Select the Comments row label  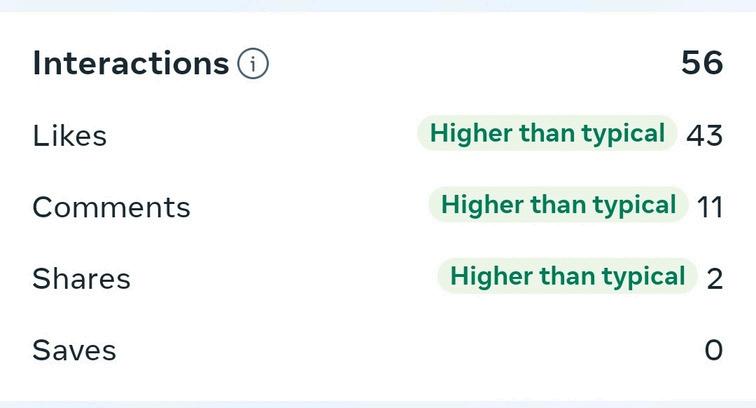point(111,207)
